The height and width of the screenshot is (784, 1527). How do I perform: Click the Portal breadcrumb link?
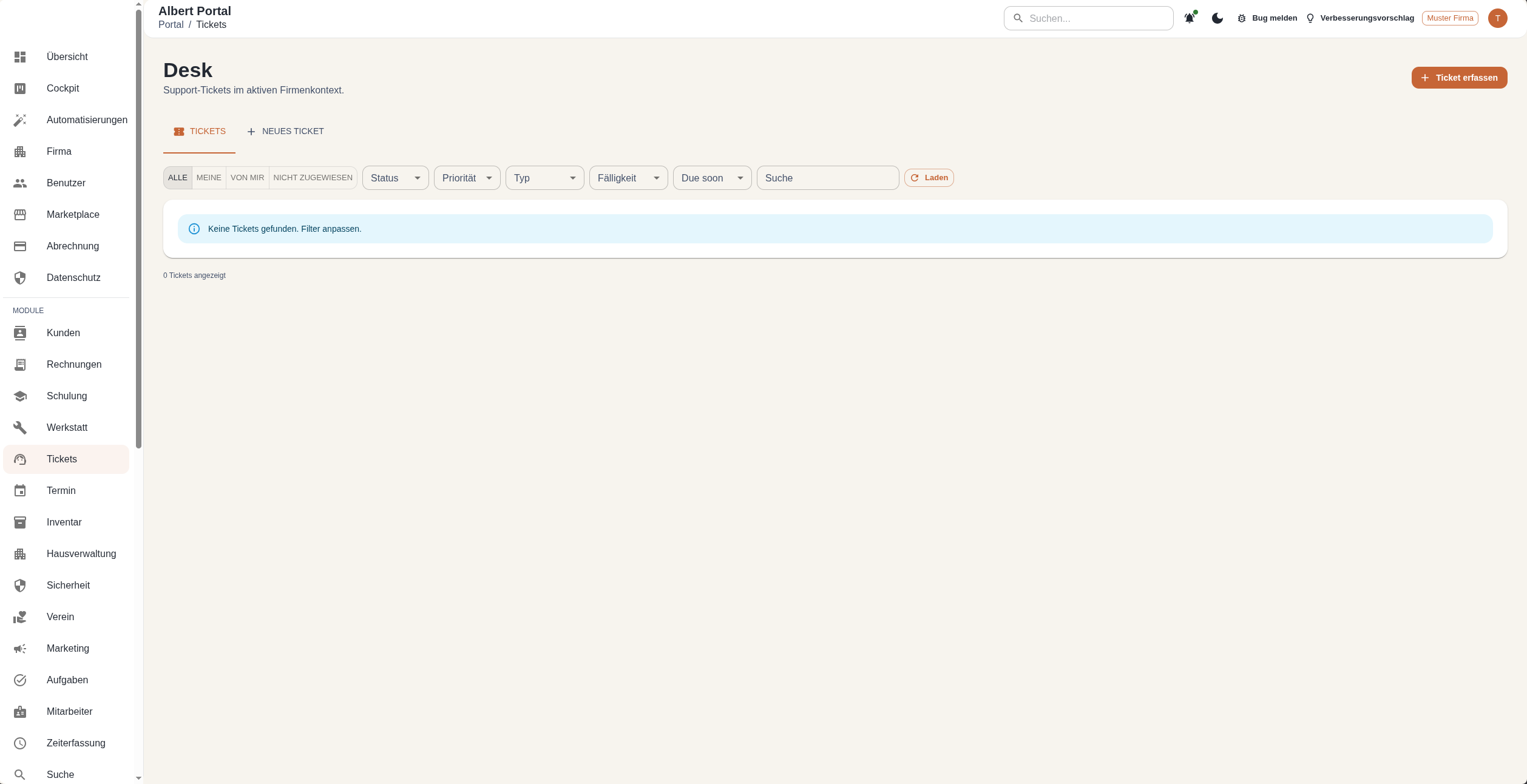click(x=171, y=25)
